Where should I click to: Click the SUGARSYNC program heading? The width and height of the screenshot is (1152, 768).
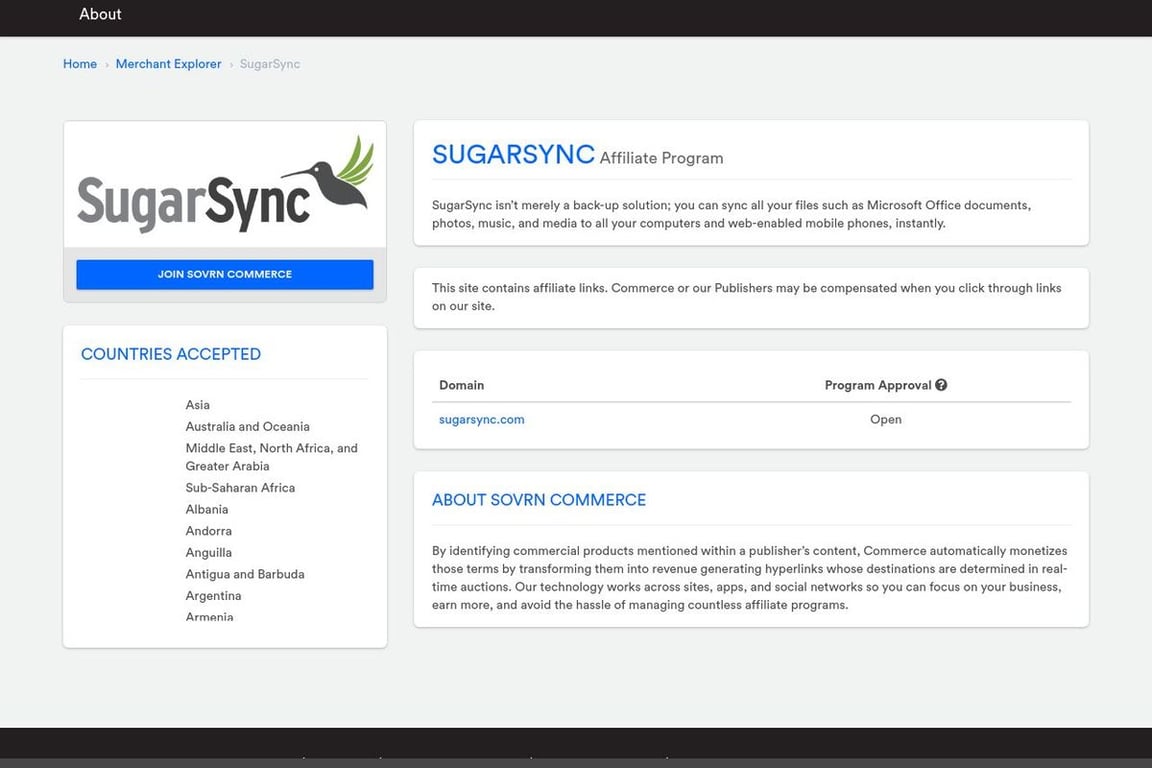(x=513, y=154)
